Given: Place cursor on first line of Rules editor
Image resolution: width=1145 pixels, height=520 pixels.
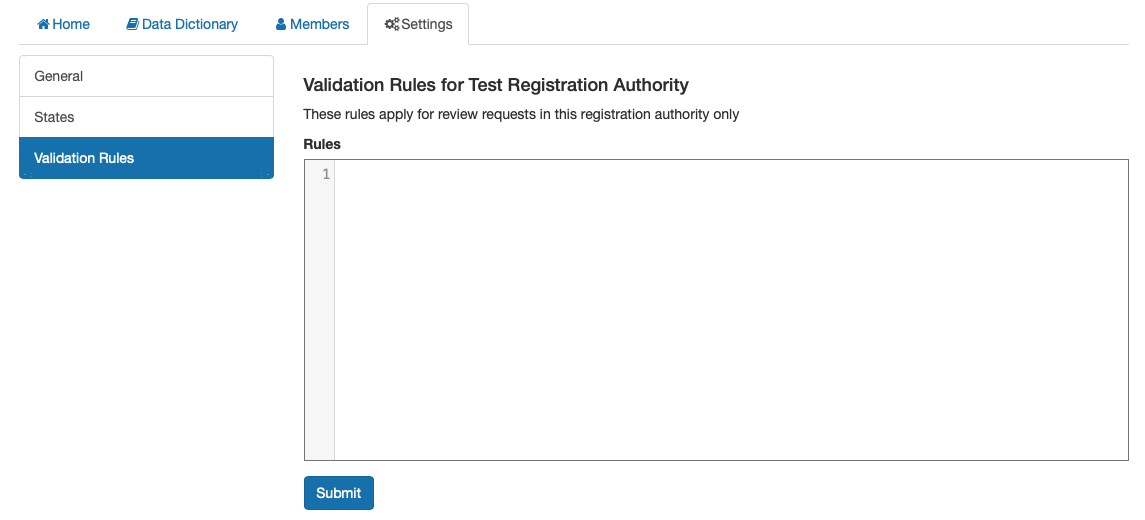Looking at the screenshot, I should click(x=731, y=175).
